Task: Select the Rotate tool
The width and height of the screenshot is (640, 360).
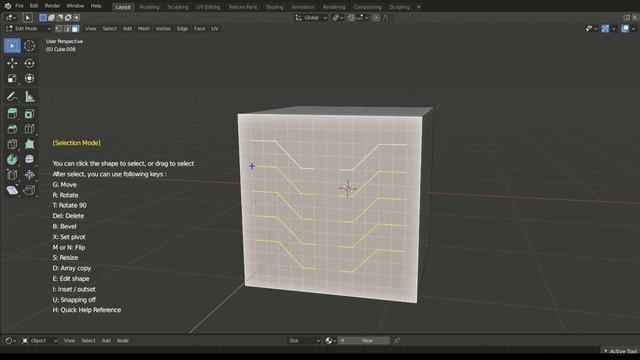Action: [29, 63]
